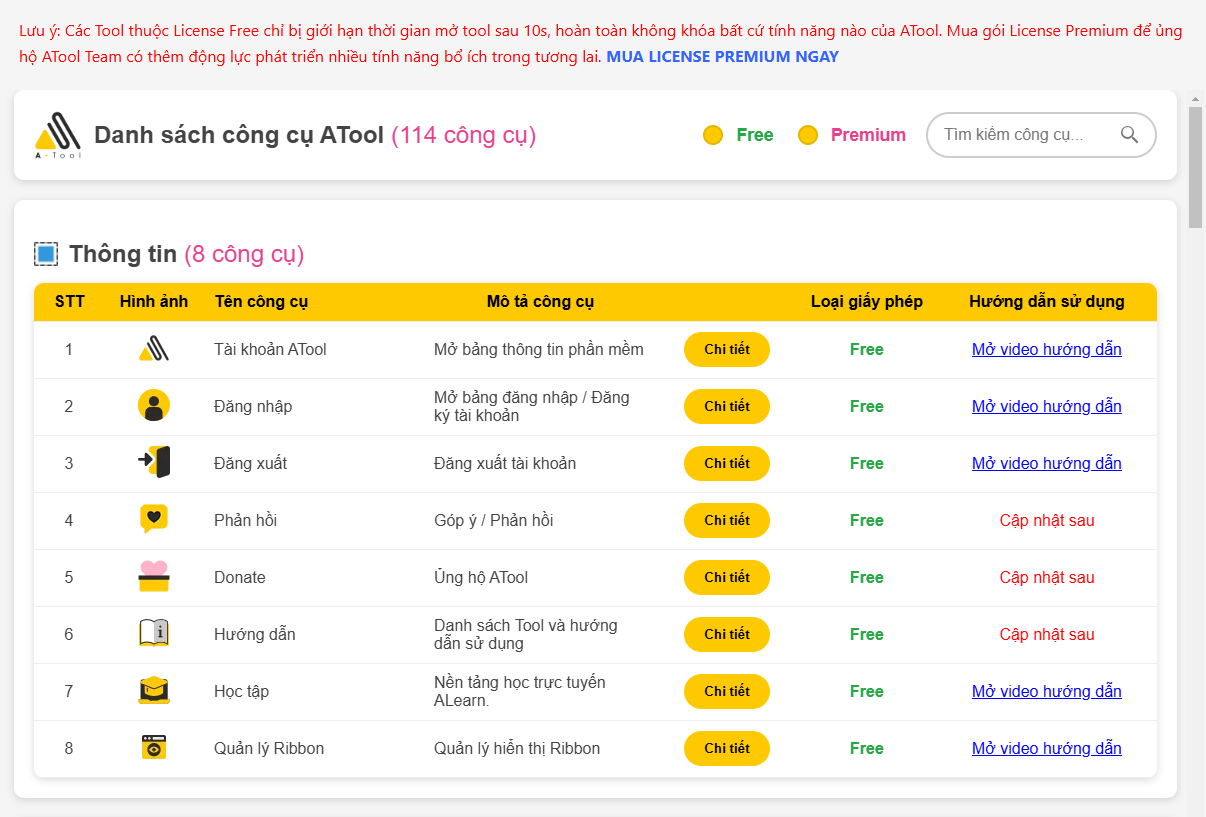Click the ATool logo in the header
1206x817 pixels.
[57, 135]
